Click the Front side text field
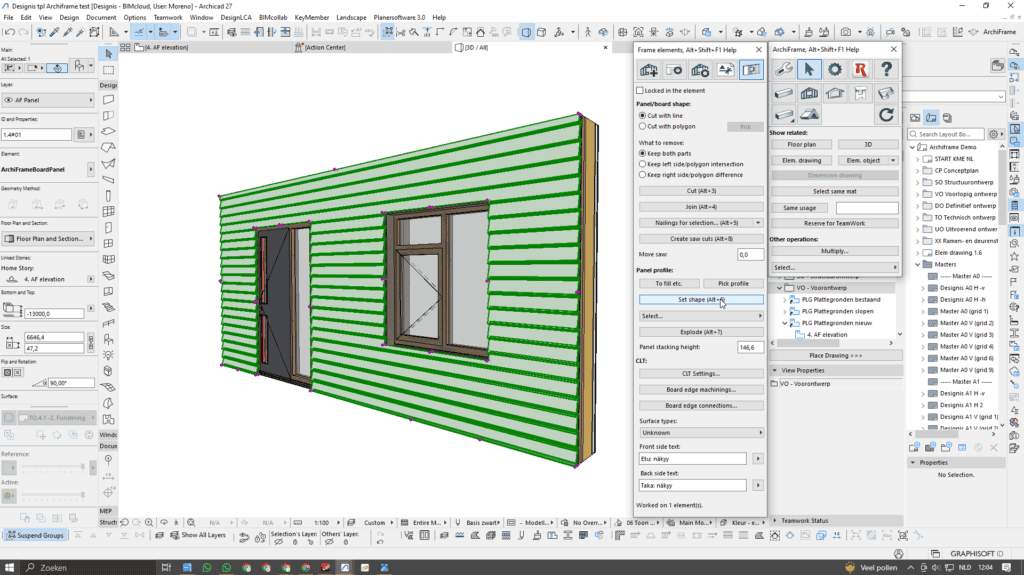 tap(692, 459)
